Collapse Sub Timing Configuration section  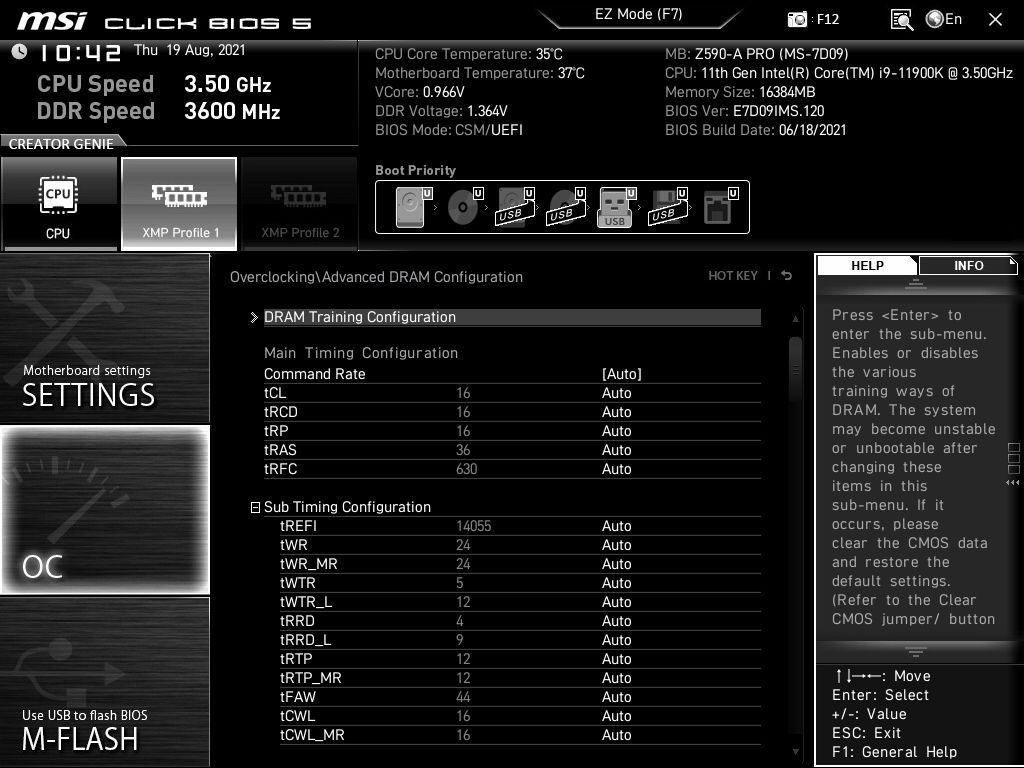255,507
